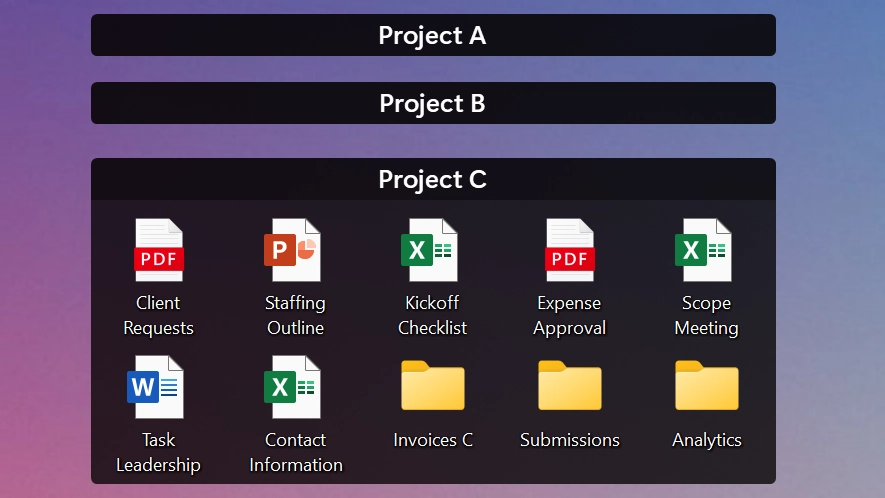The width and height of the screenshot is (885, 498).
Task: Collapse the Project C group header
Action: (x=433, y=180)
